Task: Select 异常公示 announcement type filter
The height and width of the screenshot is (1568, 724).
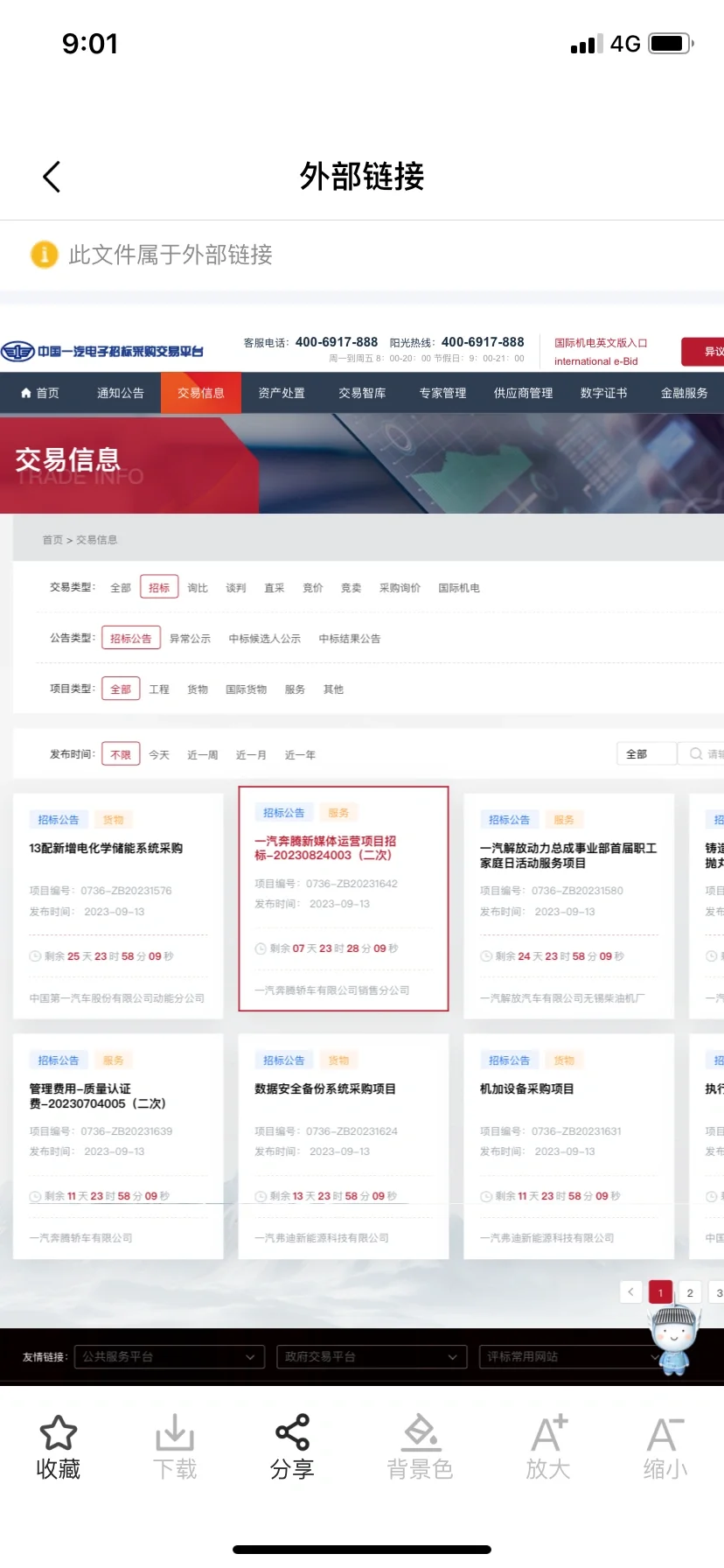Action: tap(191, 639)
